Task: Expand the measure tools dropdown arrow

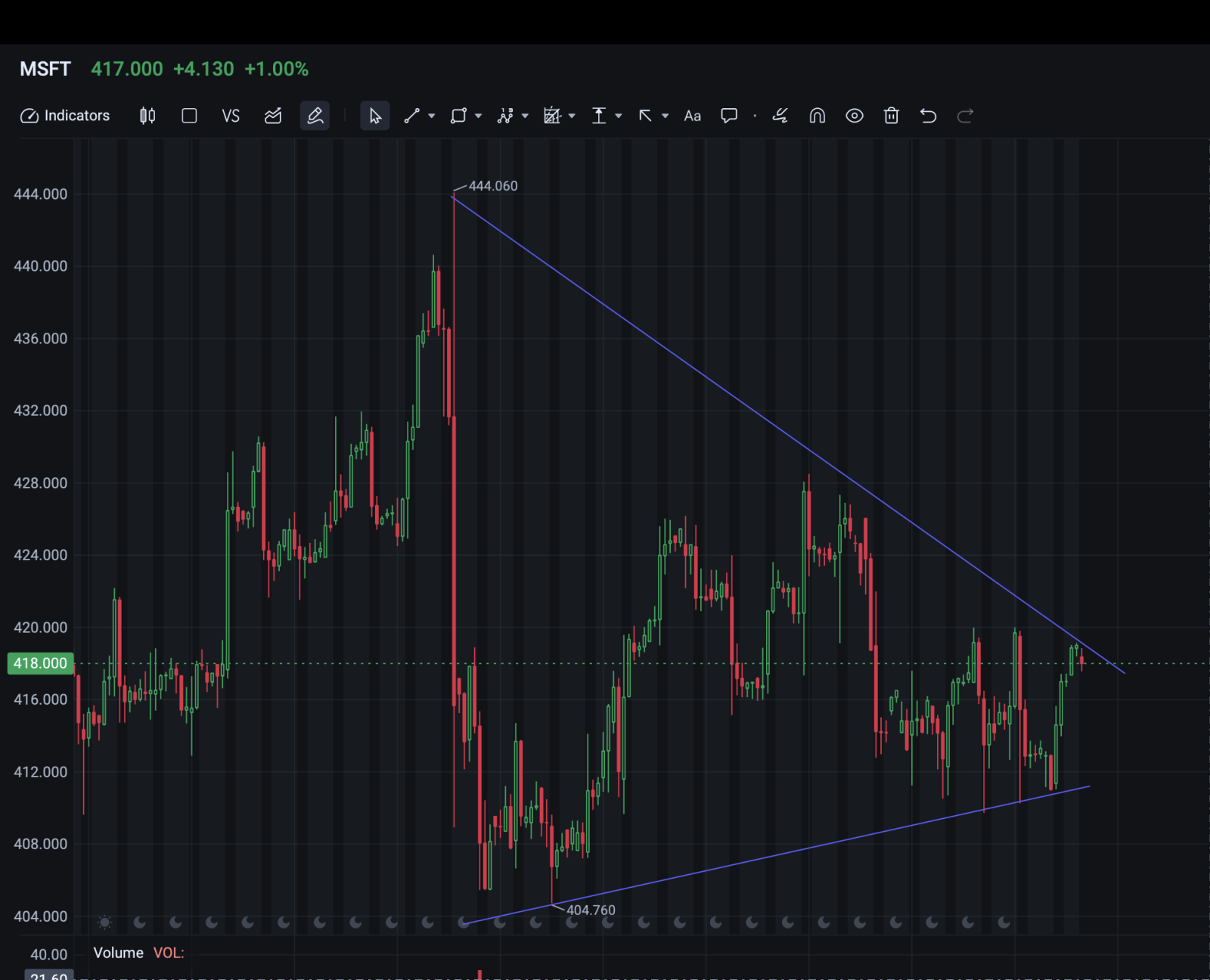Action: (x=619, y=116)
